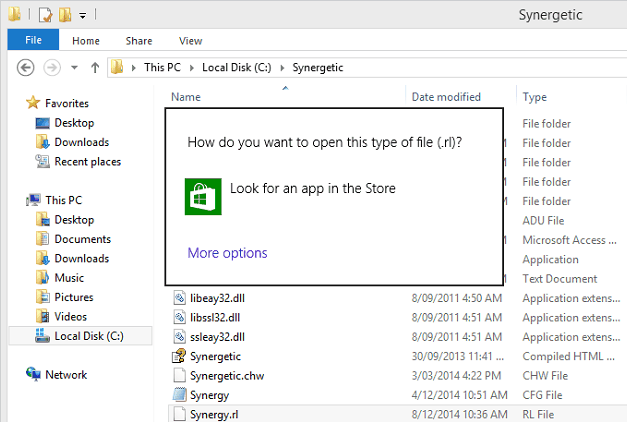This screenshot has width=627, height=422.
Task: Click the Synergetic compiled HTML help icon
Action: [x=179, y=356]
